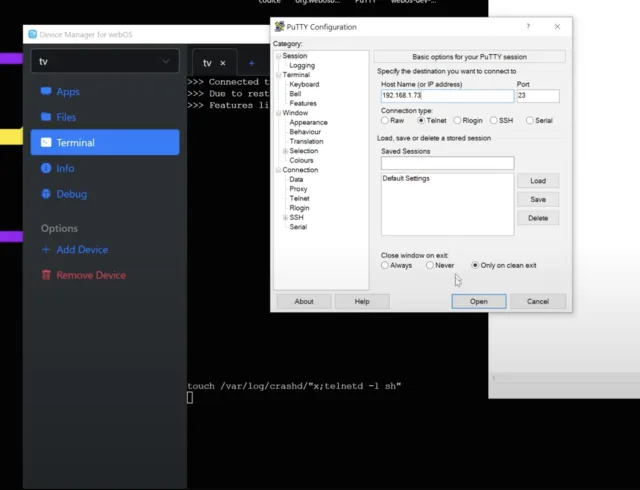Viewport: 640px width, 490px height.
Task: Expand the SSH tree node
Action: 285,218
